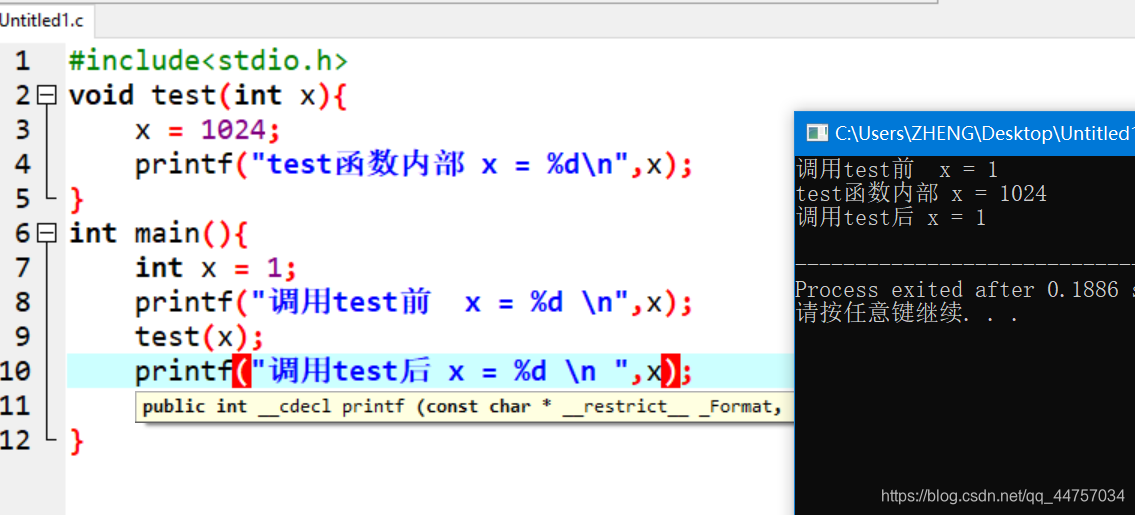
Task: Click '请按任意键继续' console prompt
Action: point(908,314)
